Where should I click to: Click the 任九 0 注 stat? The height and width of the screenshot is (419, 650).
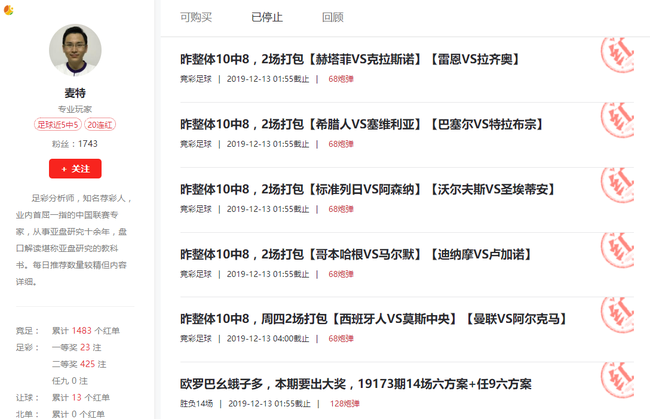coord(70,381)
